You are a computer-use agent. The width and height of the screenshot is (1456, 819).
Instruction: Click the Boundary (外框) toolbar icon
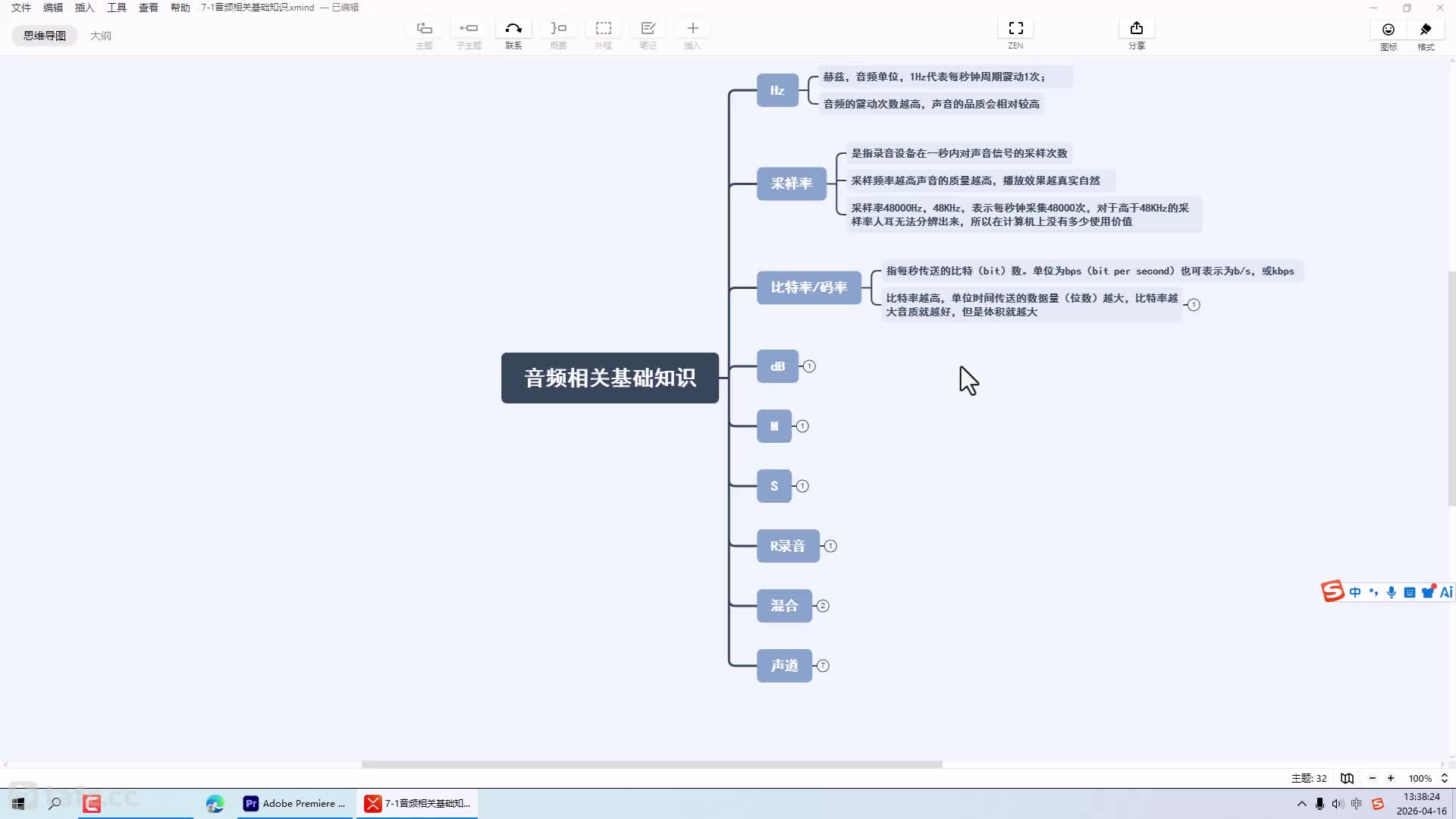click(603, 29)
